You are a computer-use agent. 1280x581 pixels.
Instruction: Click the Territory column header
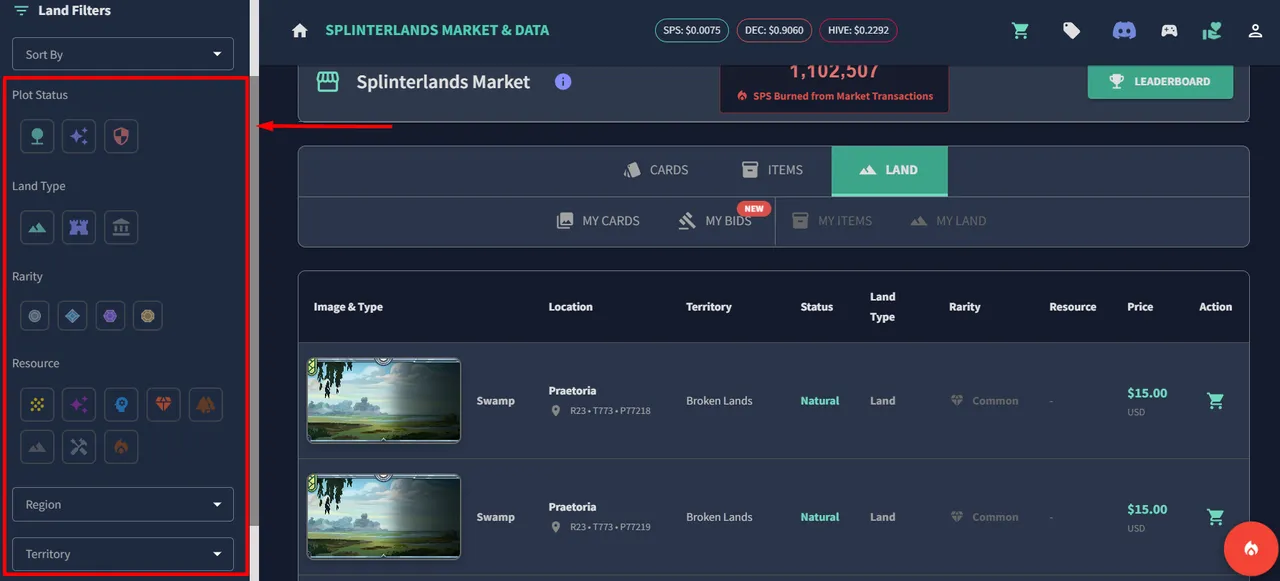click(x=709, y=307)
